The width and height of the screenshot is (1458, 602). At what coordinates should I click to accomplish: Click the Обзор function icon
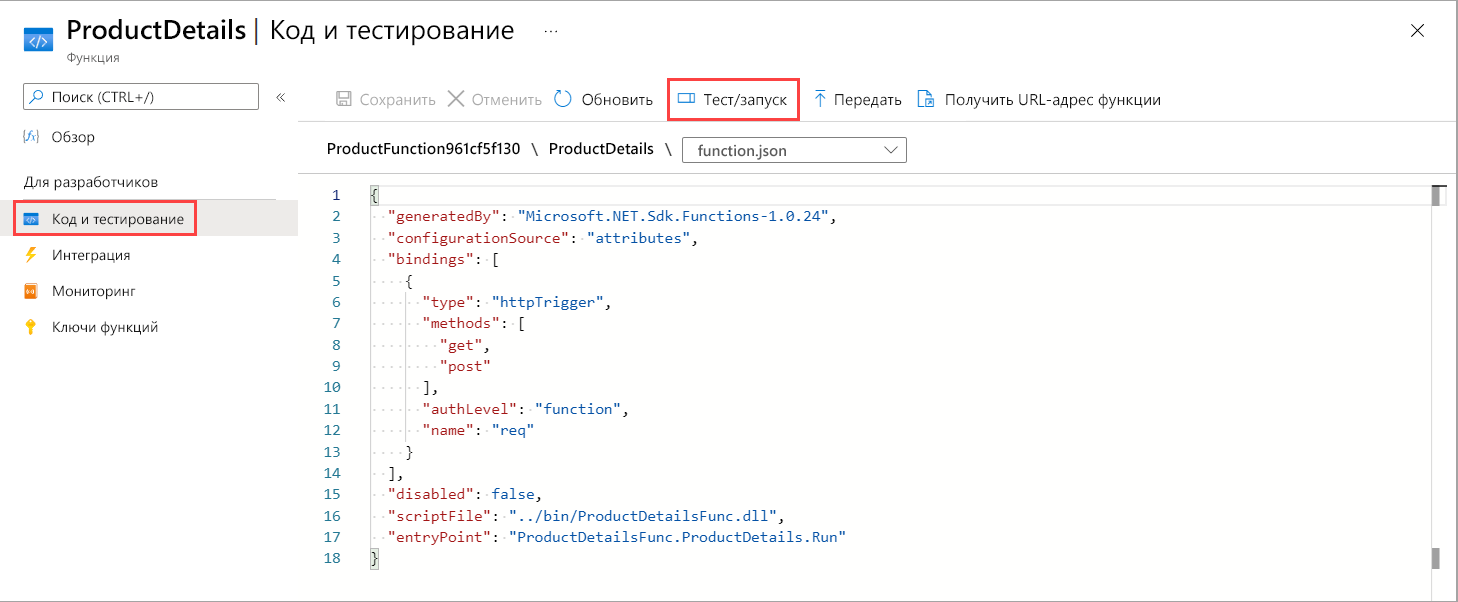coord(31,137)
